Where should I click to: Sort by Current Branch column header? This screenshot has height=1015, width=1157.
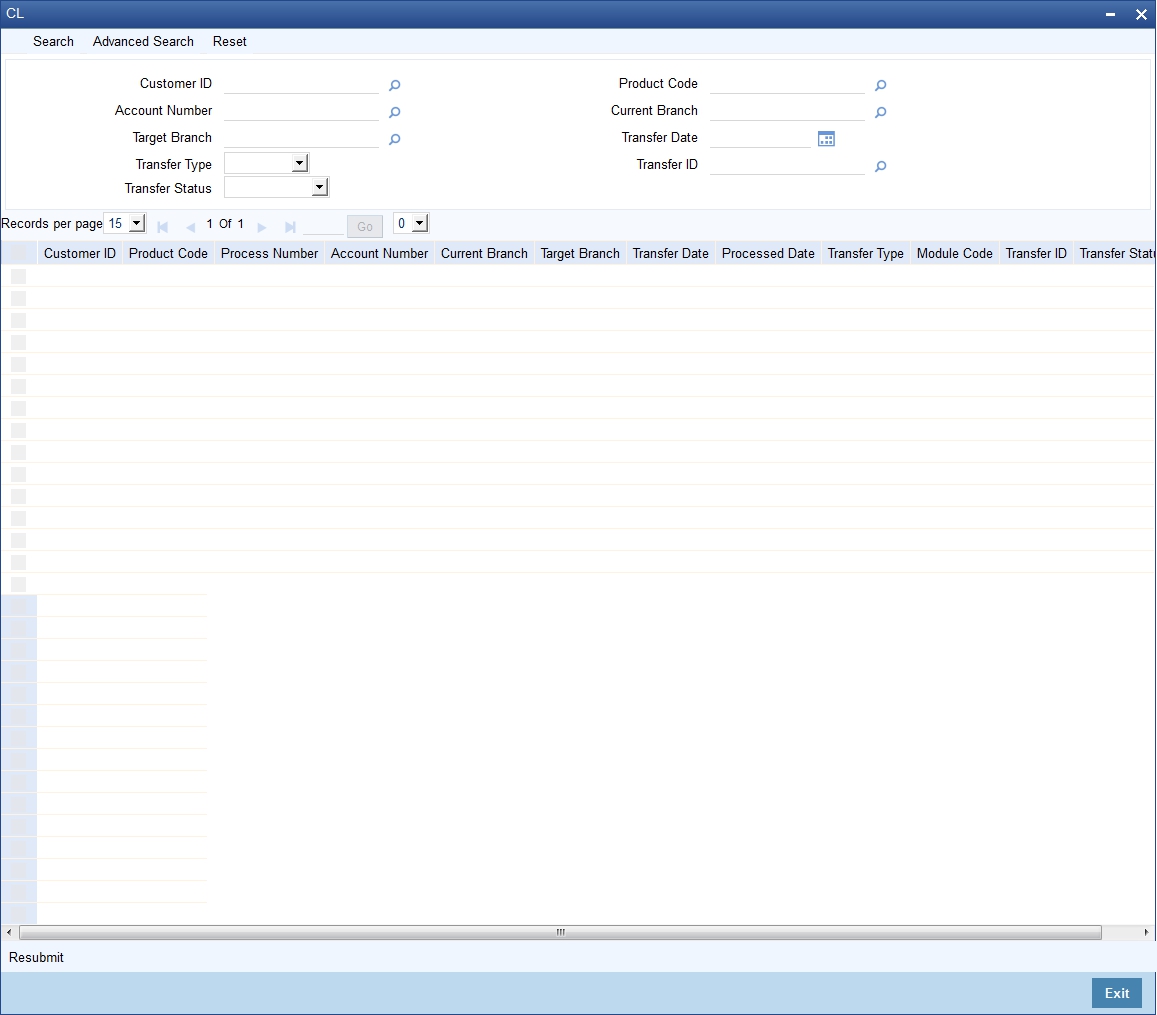click(484, 253)
